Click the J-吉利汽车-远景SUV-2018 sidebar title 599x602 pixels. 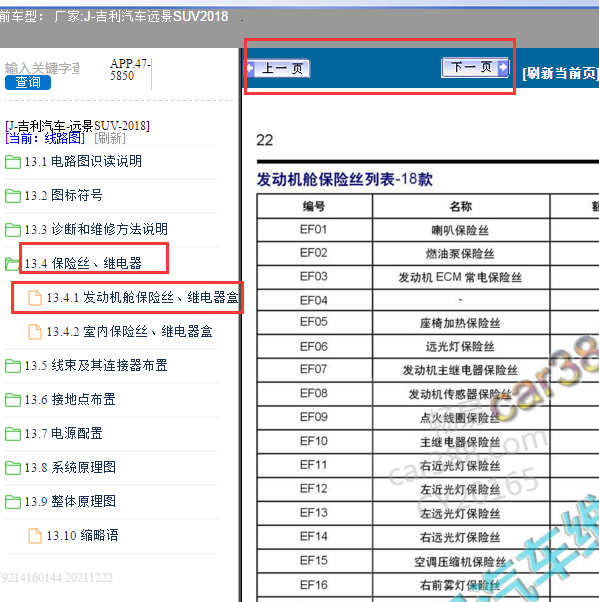(77, 126)
